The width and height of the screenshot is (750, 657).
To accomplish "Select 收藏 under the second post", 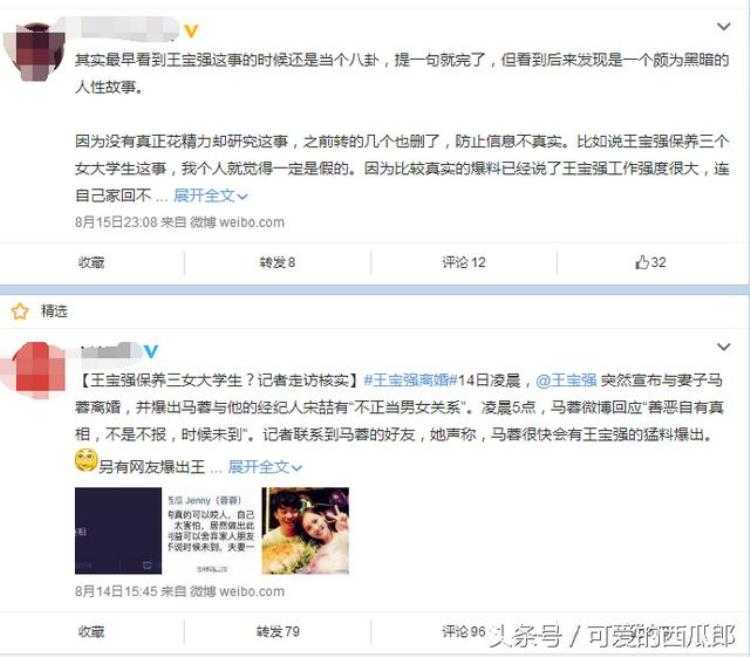I will click(x=91, y=632).
